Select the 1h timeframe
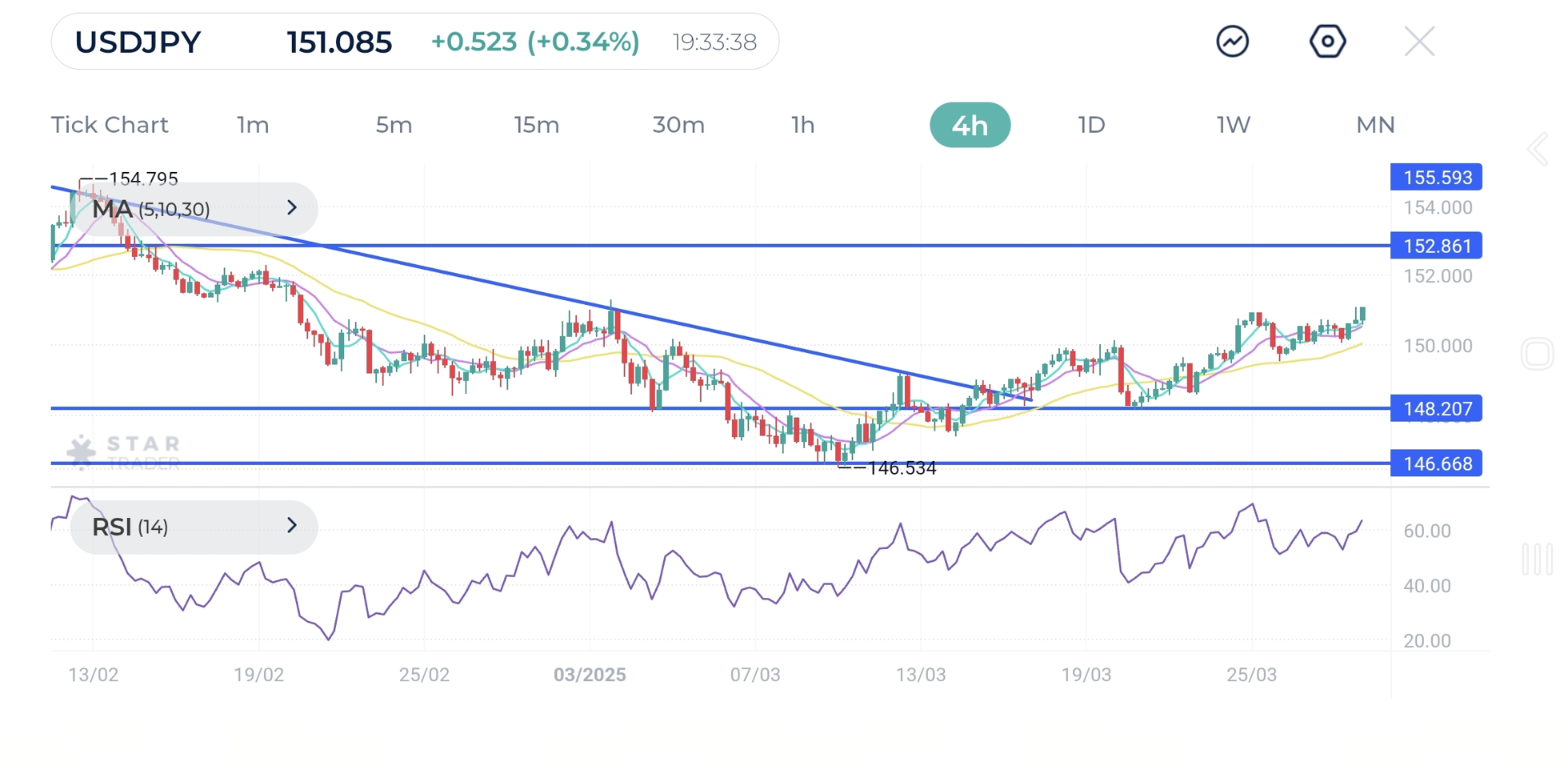The image size is (1568, 762). [x=802, y=125]
